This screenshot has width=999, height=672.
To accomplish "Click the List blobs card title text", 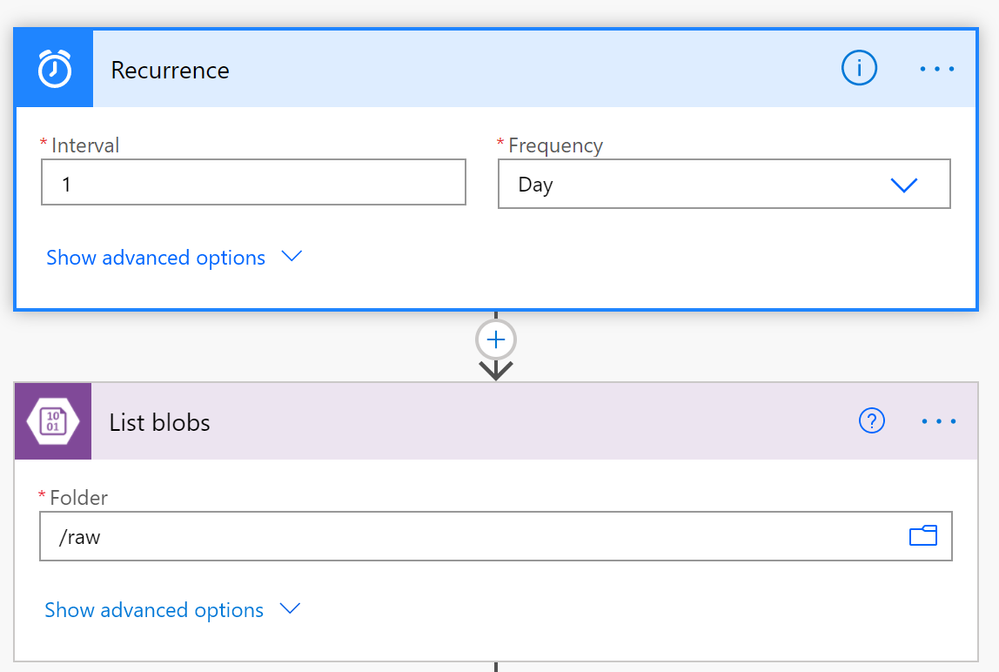I will click(160, 422).
